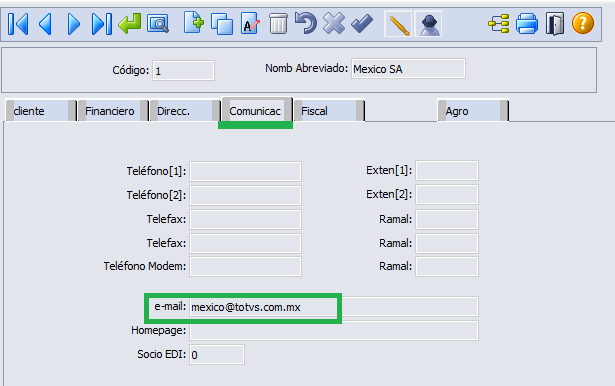Open the search magnifier icon

tap(158, 24)
